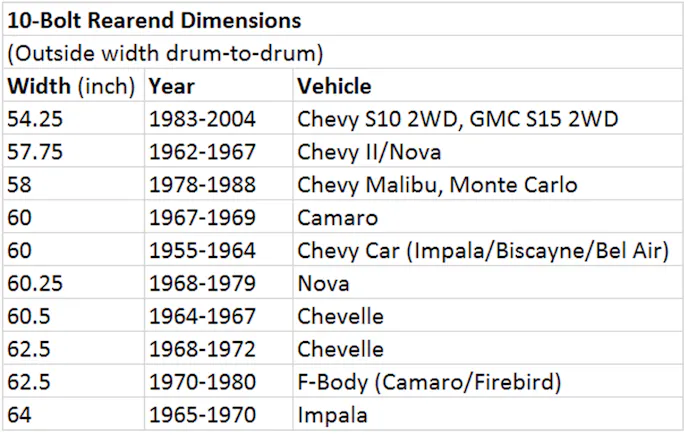Image resolution: width=688 pixels, height=435 pixels.
Task: Click the 1968-1979 year cell
Action: pos(202,283)
